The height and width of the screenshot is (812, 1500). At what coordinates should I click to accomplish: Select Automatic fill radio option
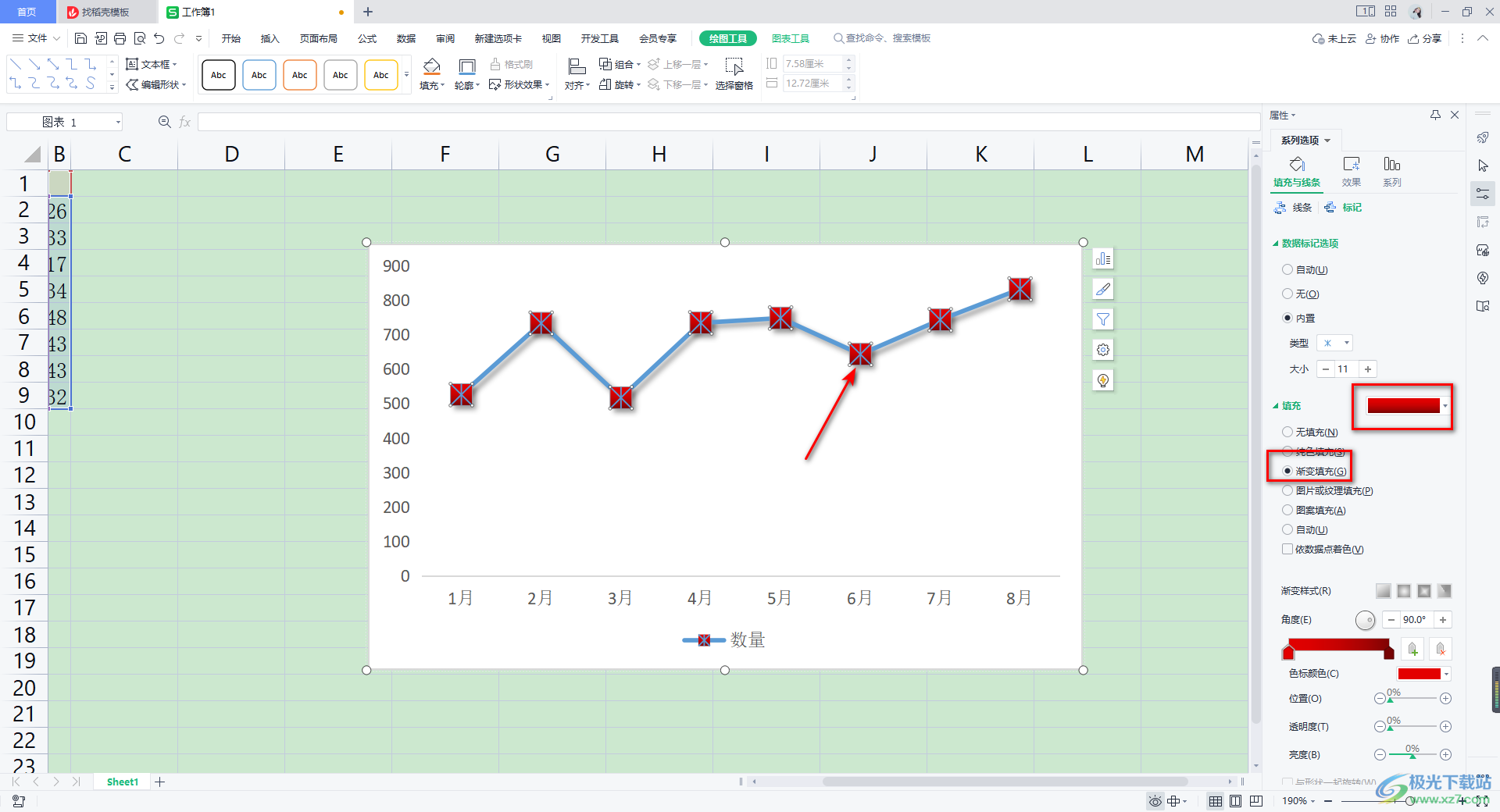[x=1287, y=529]
